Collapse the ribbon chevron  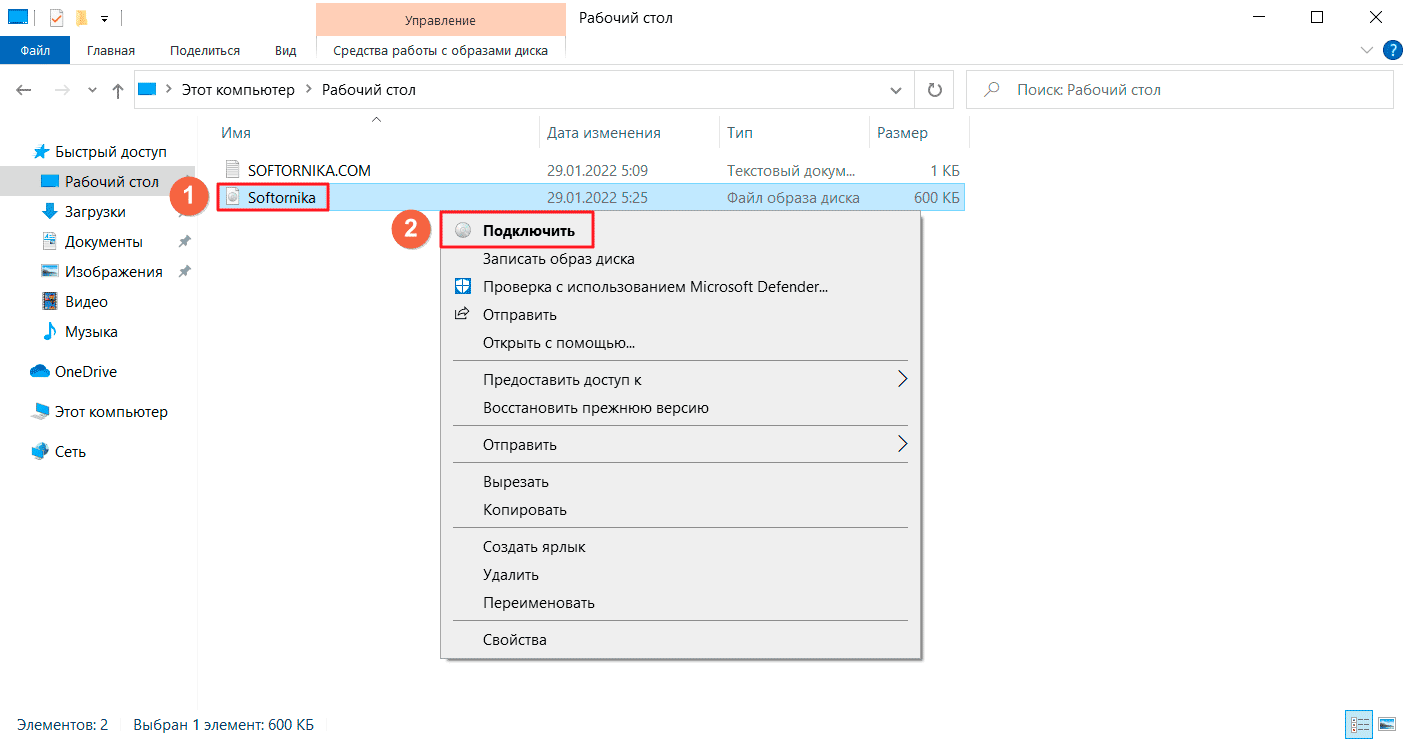(1367, 50)
